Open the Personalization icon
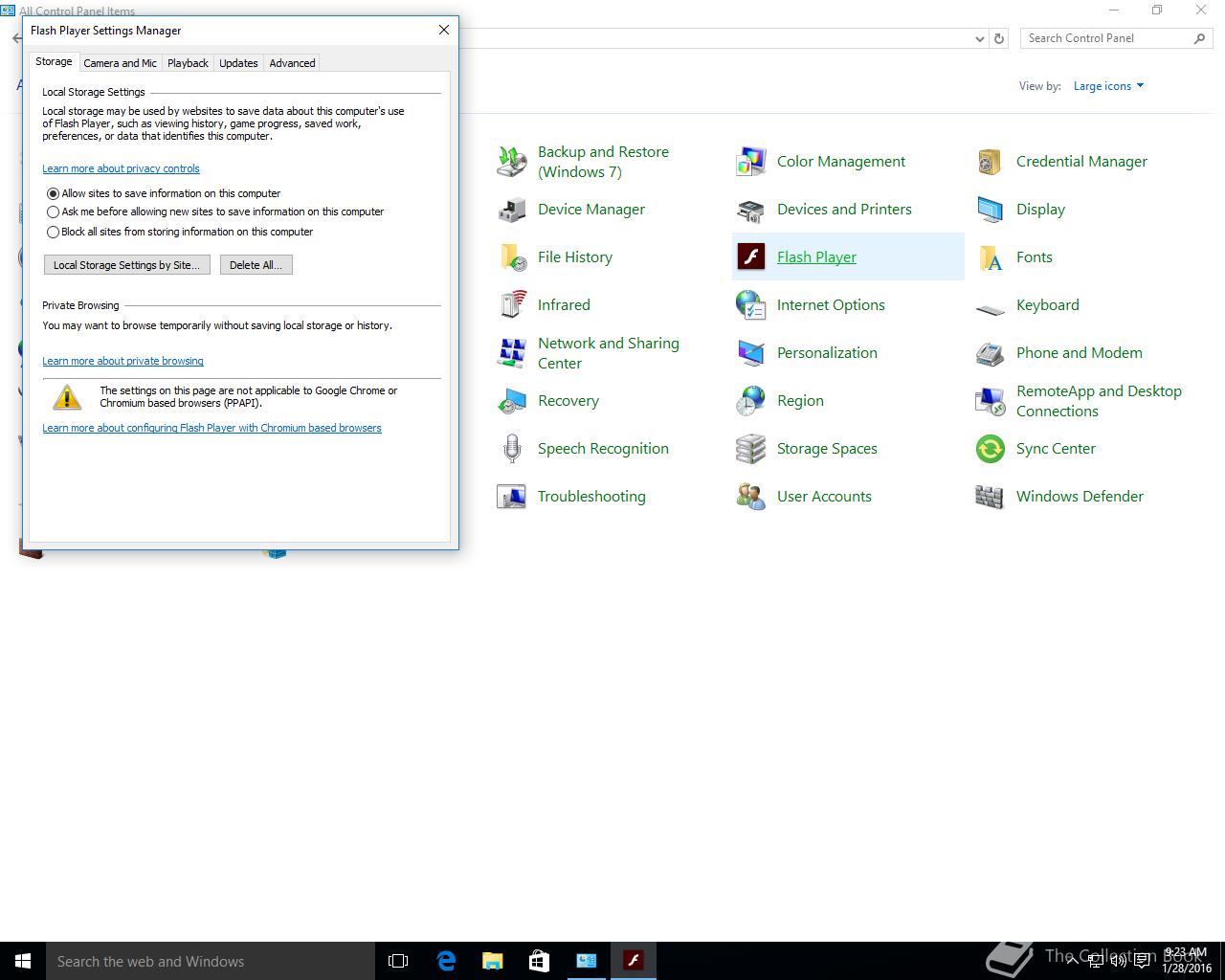 (751, 353)
